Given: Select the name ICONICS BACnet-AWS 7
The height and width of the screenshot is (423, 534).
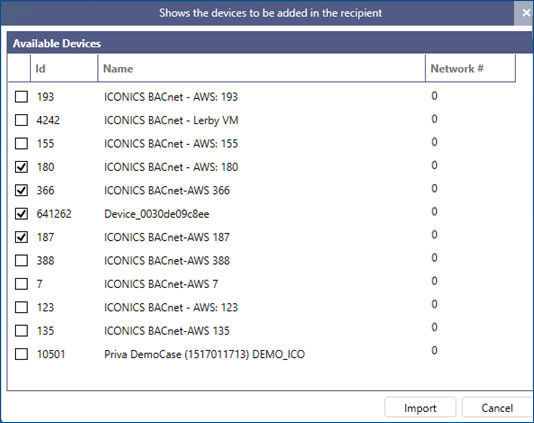Looking at the screenshot, I should pos(161,284).
